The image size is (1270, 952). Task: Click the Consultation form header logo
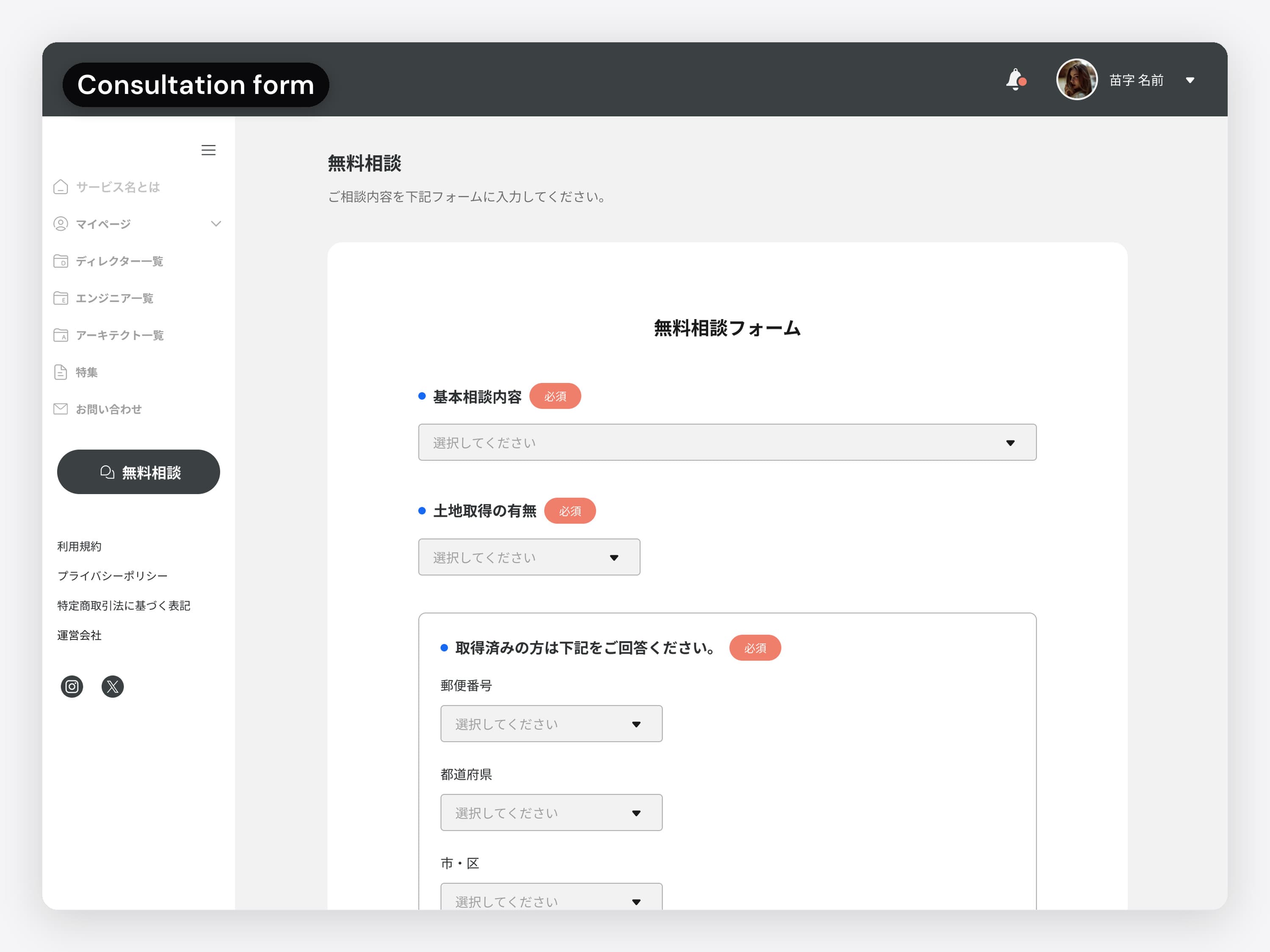click(196, 84)
